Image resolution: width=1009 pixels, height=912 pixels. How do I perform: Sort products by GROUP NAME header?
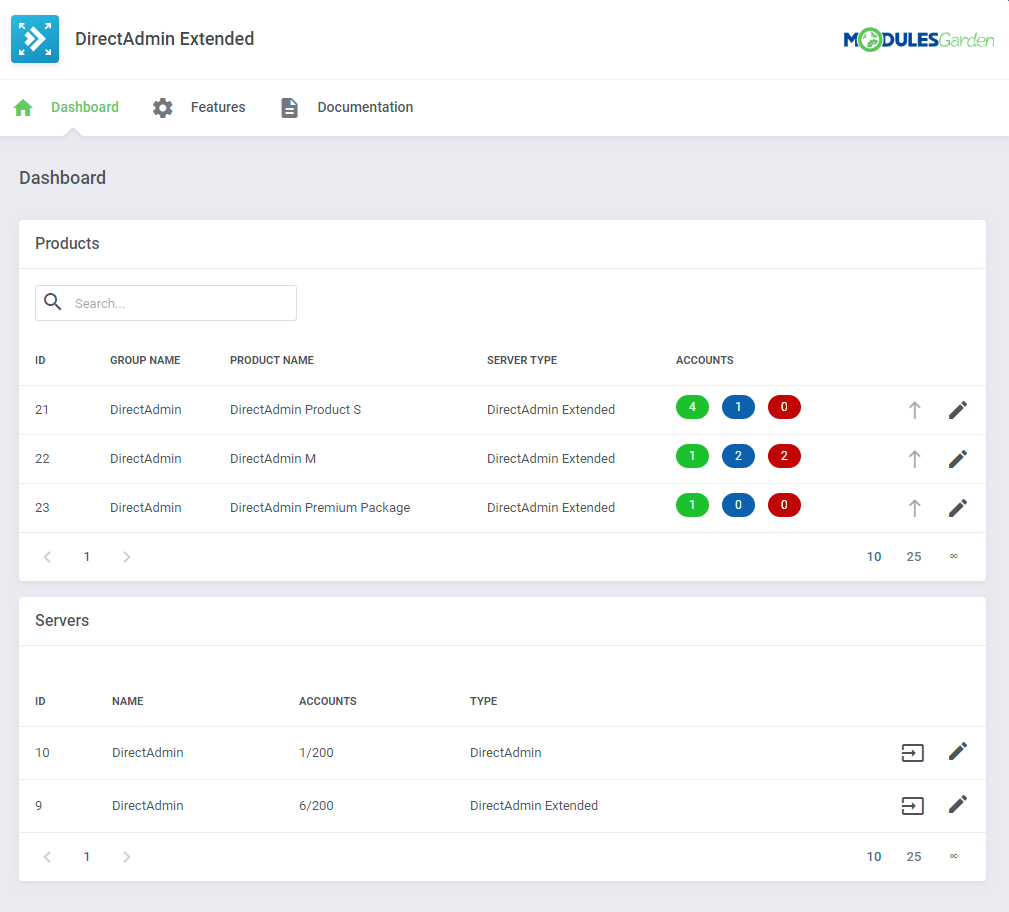point(145,360)
